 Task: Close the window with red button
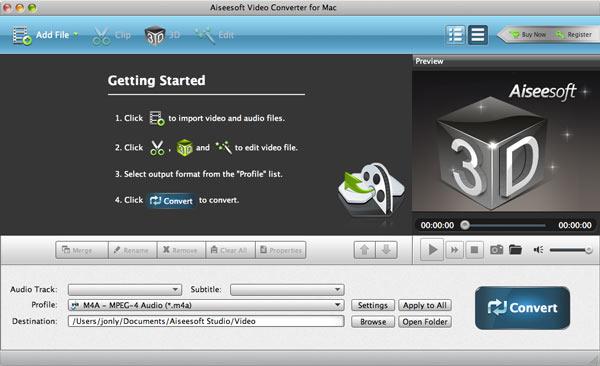(7, 7)
